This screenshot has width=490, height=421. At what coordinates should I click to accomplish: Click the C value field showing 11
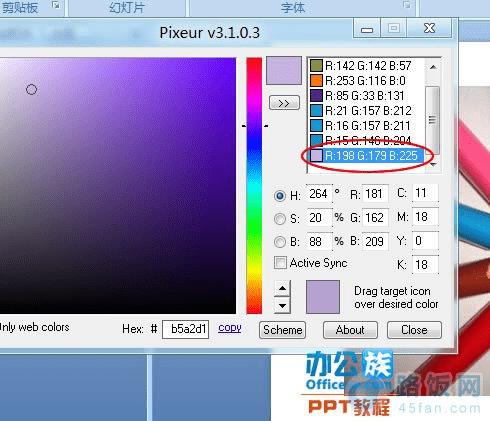pos(425,193)
